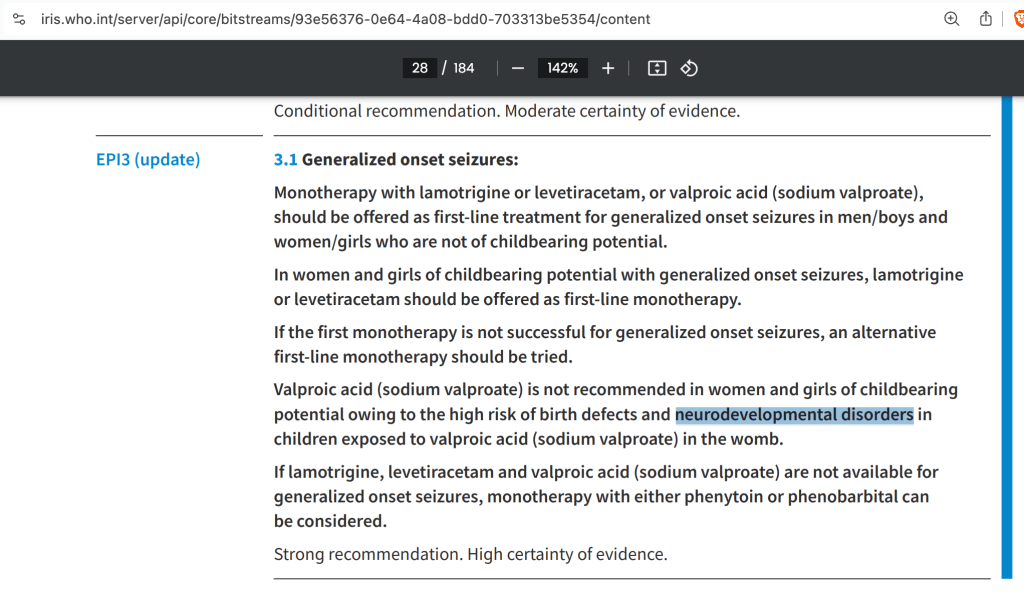Click the EPI3 (update) label

pyautogui.click(x=148, y=160)
